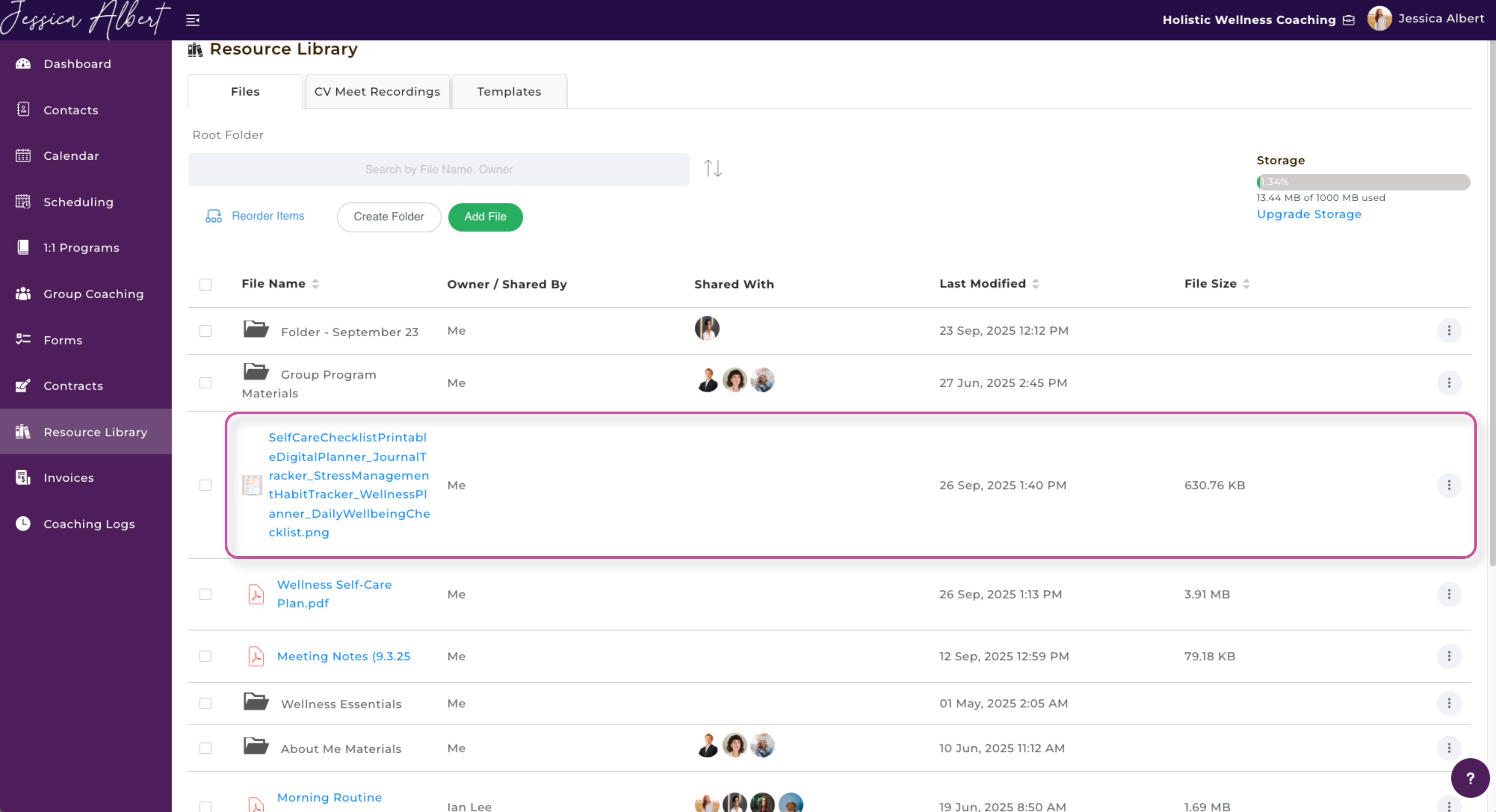Open the Templates tab

509,92
